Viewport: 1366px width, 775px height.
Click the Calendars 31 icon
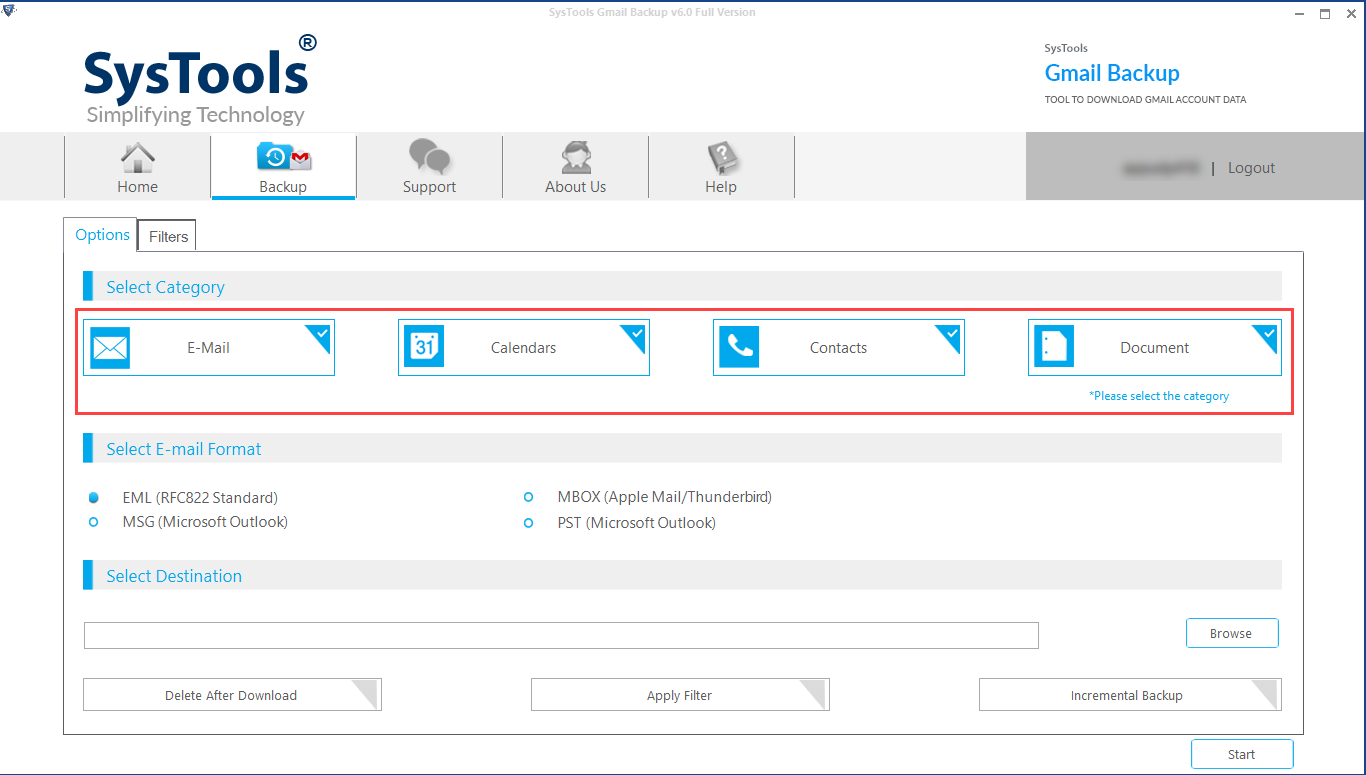pos(424,348)
